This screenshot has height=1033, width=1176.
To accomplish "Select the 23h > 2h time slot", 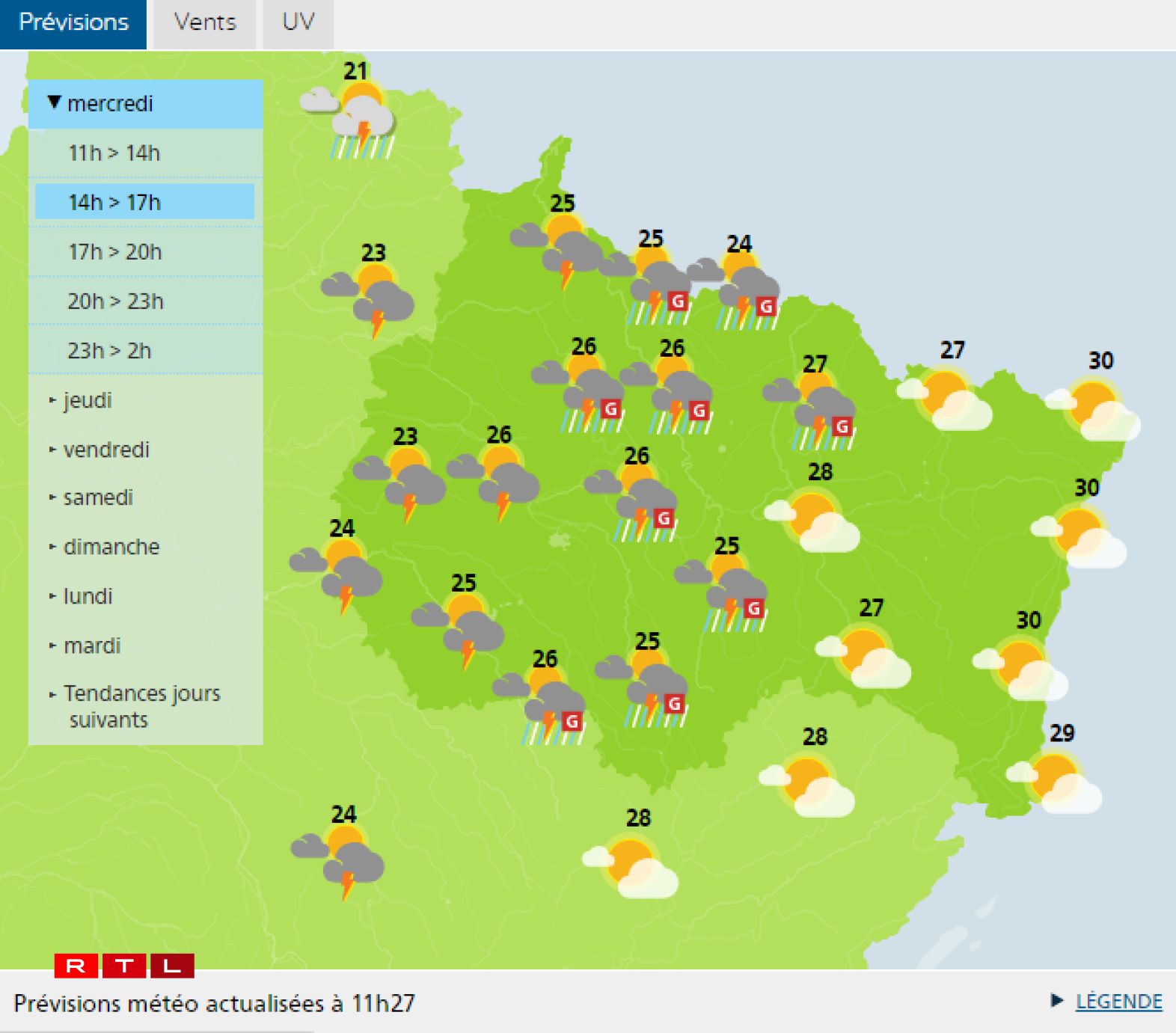I will (110, 351).
